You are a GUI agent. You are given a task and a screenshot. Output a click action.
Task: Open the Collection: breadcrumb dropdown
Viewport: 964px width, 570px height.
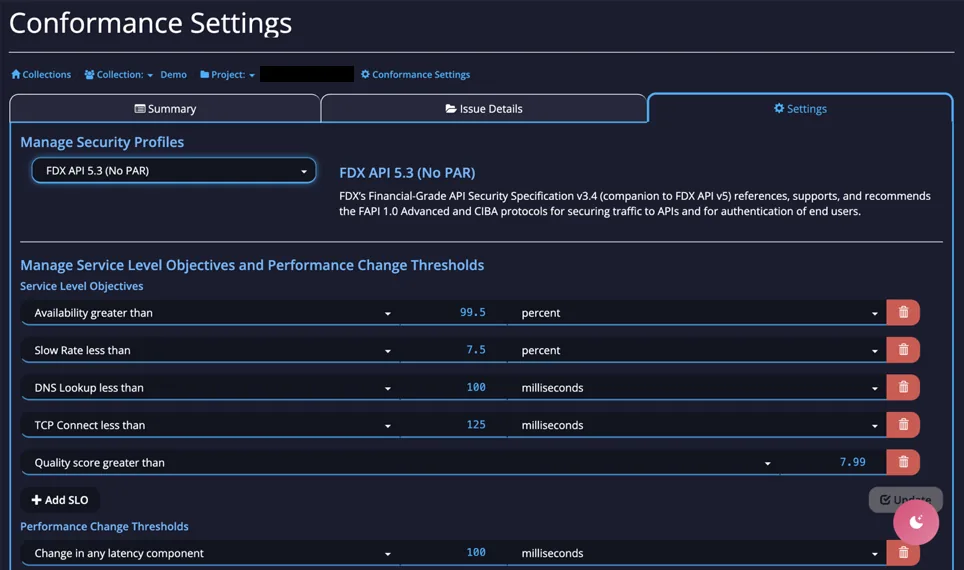click(119, 74)
